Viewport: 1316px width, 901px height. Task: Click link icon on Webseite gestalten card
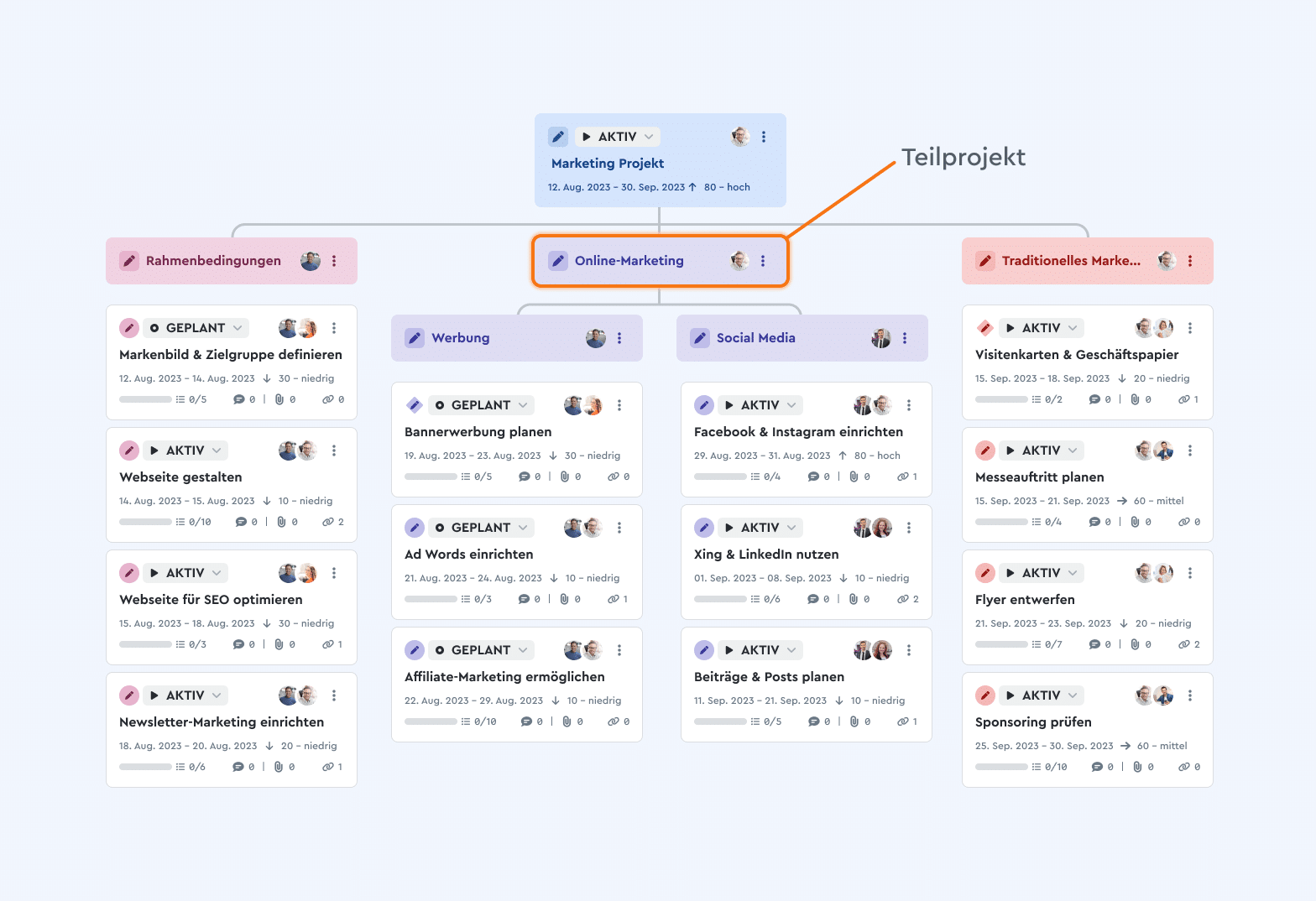(x=328, y=522)
